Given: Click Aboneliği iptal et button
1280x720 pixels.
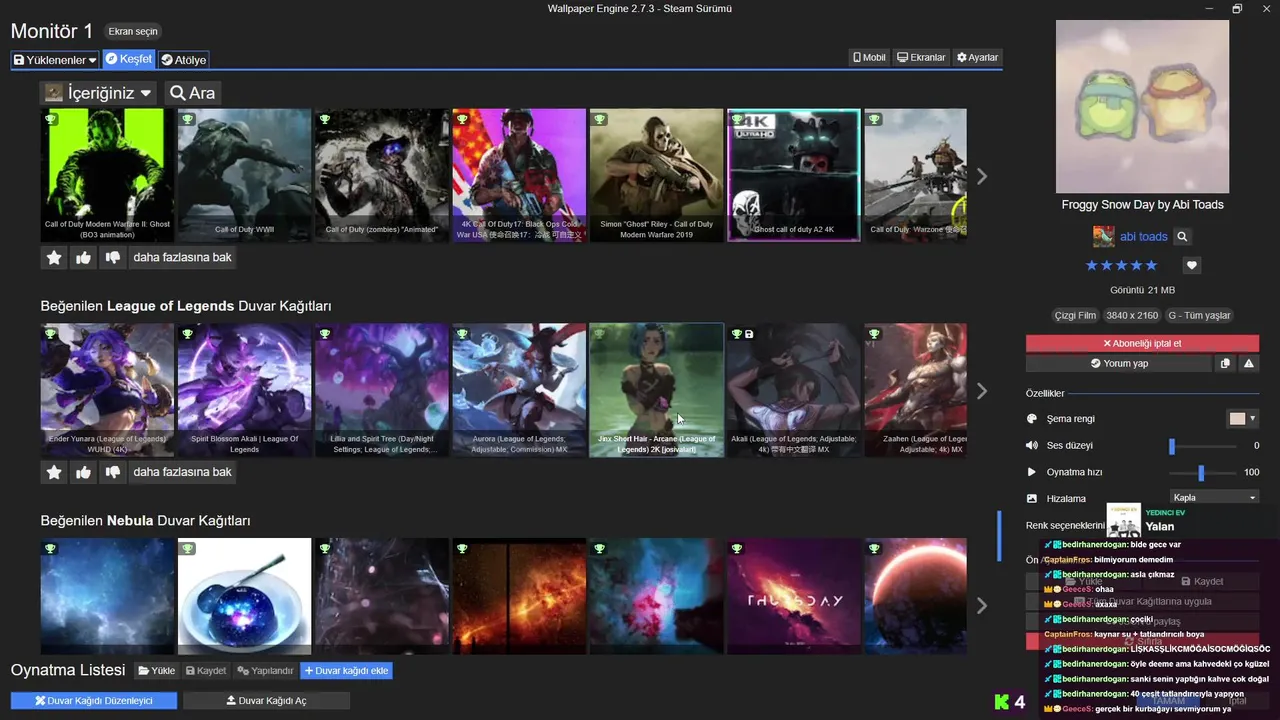Looking at the screenshot, I should 1142,343.
